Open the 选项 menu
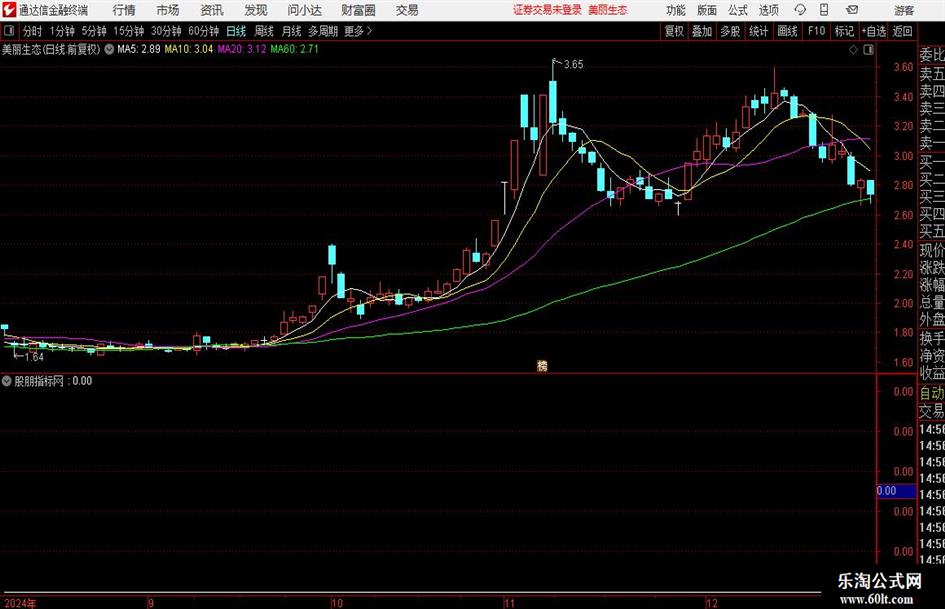This screenshot has height=609, width=945. tap(768, 10)
